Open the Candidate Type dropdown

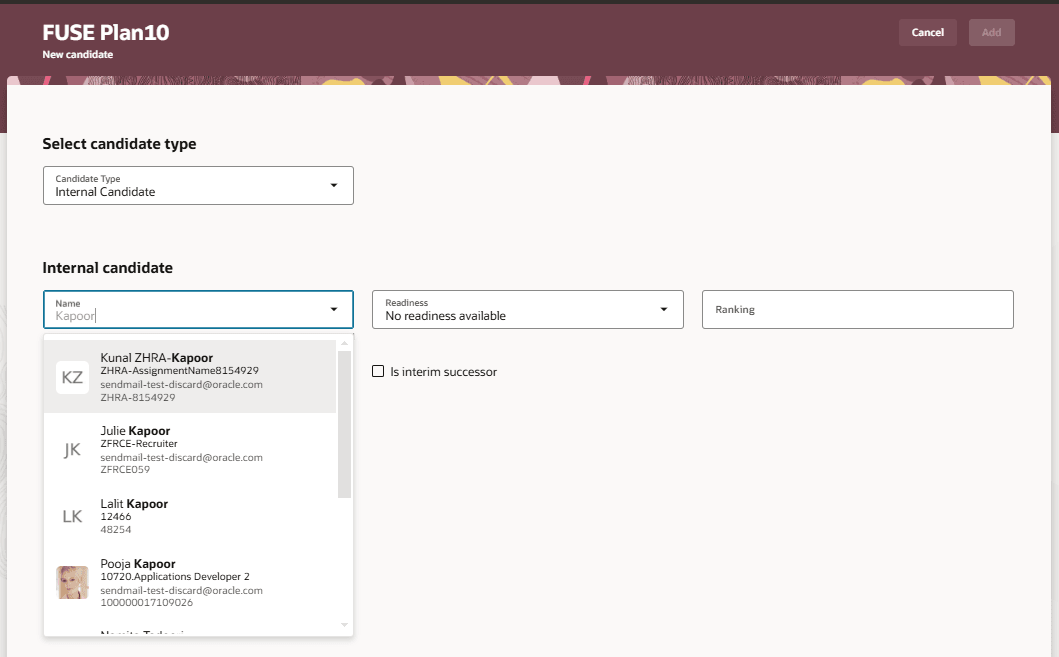coord(198,186)
